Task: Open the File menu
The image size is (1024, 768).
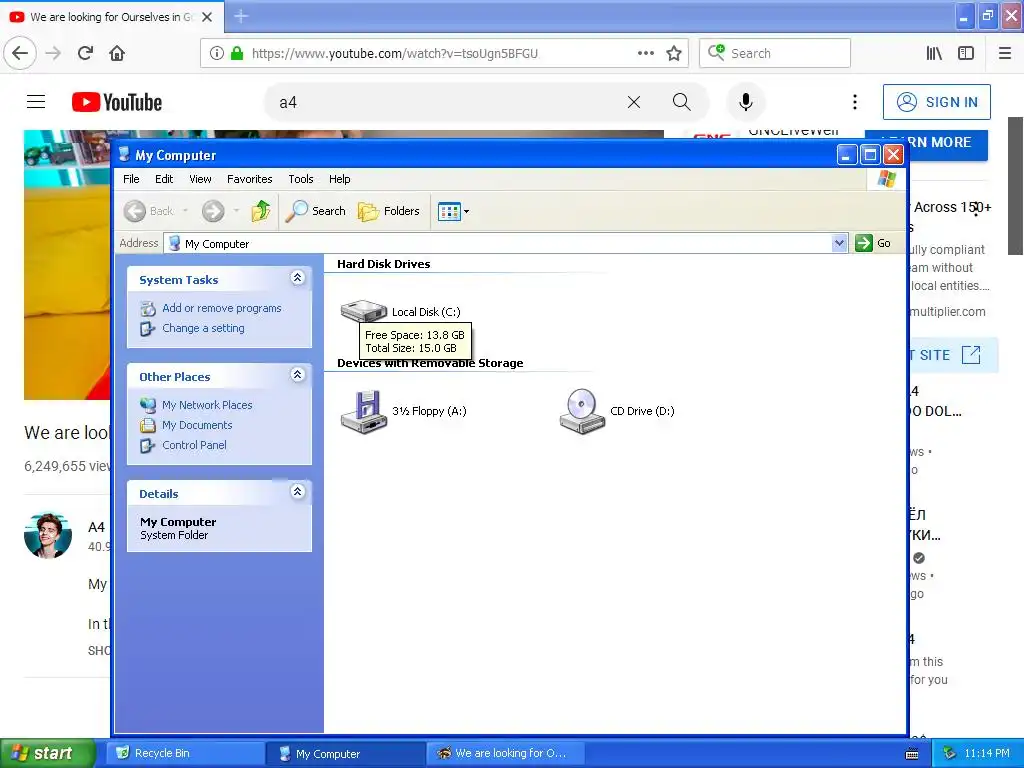Action: click(x=131, y=179)
